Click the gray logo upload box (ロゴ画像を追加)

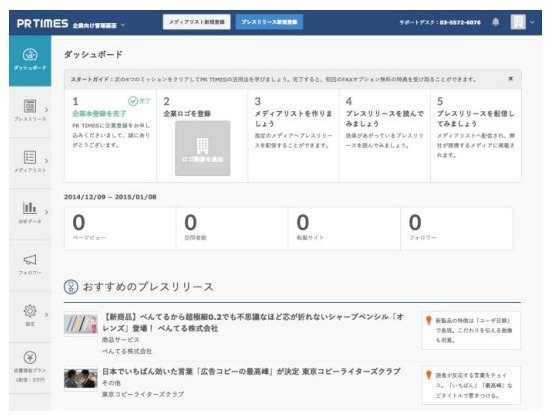(202, 148)
